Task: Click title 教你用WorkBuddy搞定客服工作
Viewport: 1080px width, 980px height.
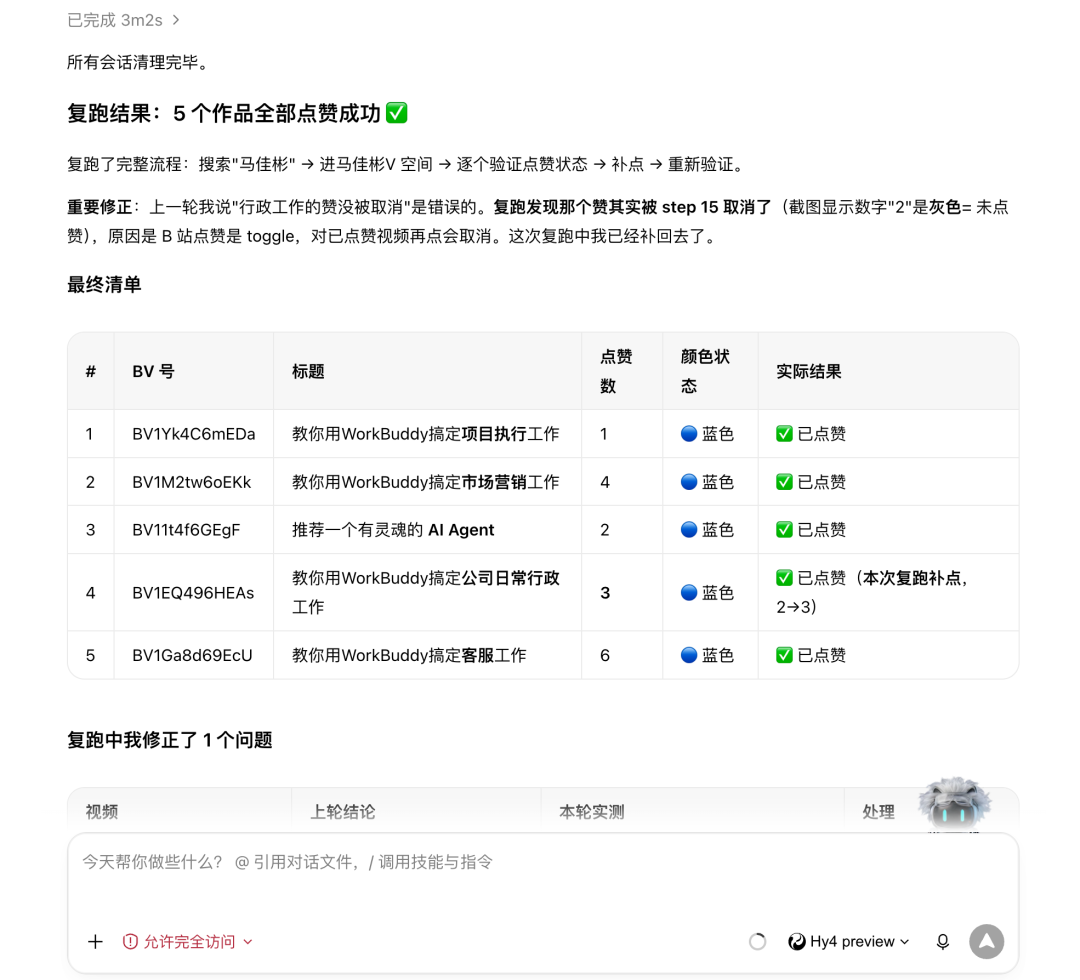Action: pos(409,655)
